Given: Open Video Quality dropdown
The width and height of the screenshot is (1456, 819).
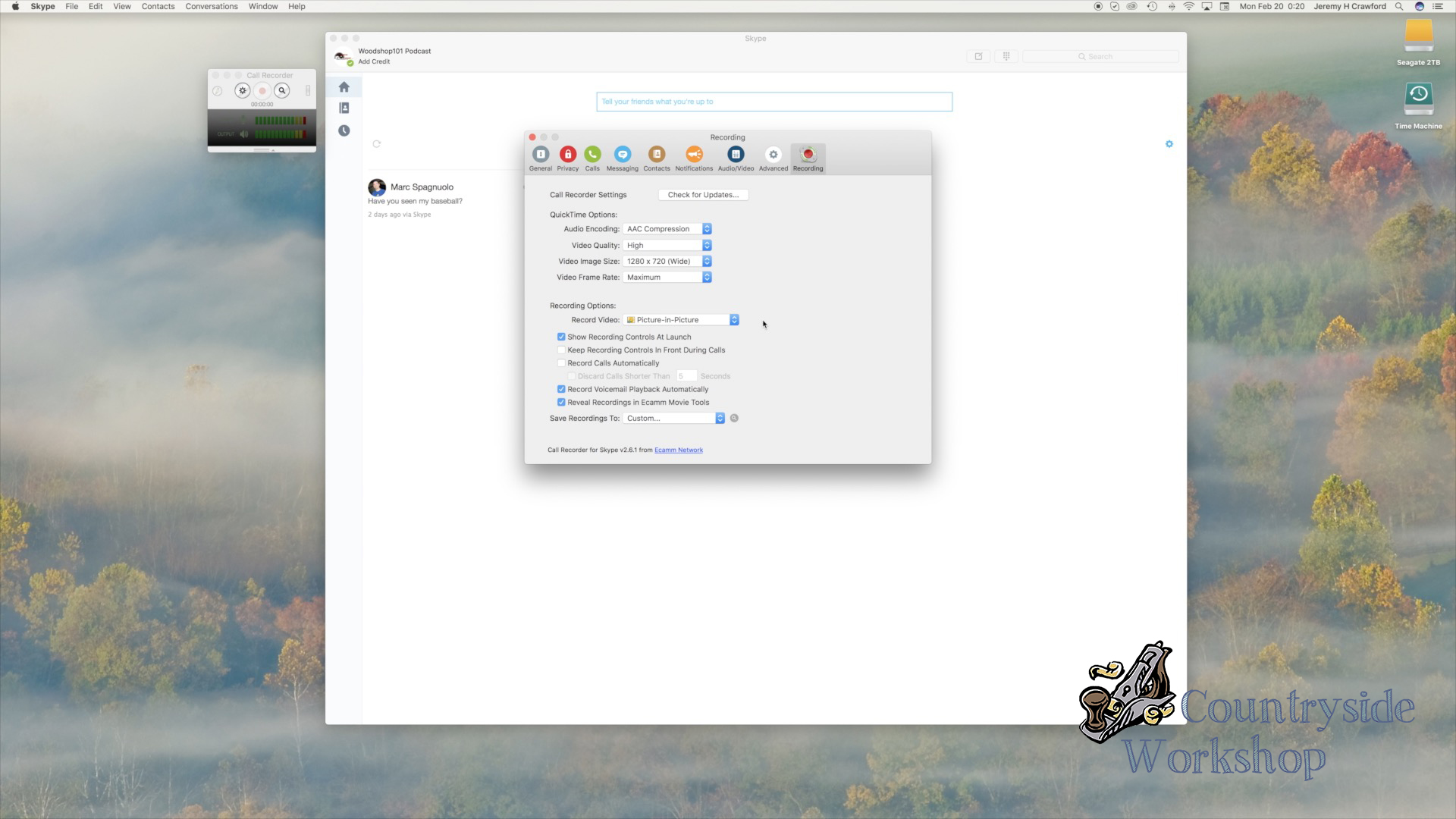Looking at the screenshot, I should point(667,246).
